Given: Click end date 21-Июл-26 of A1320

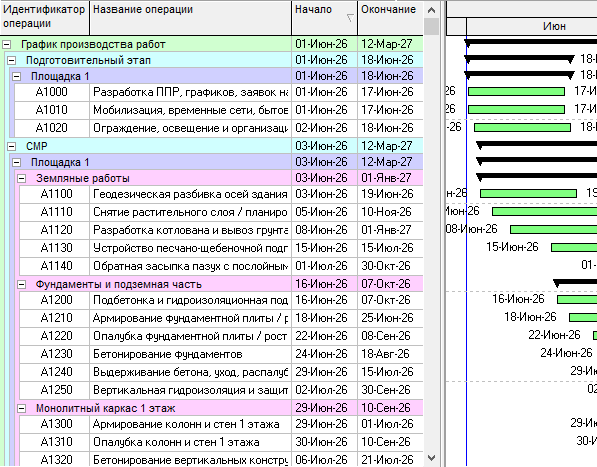Looking at the screenshot, I should (x=387, y=460).
